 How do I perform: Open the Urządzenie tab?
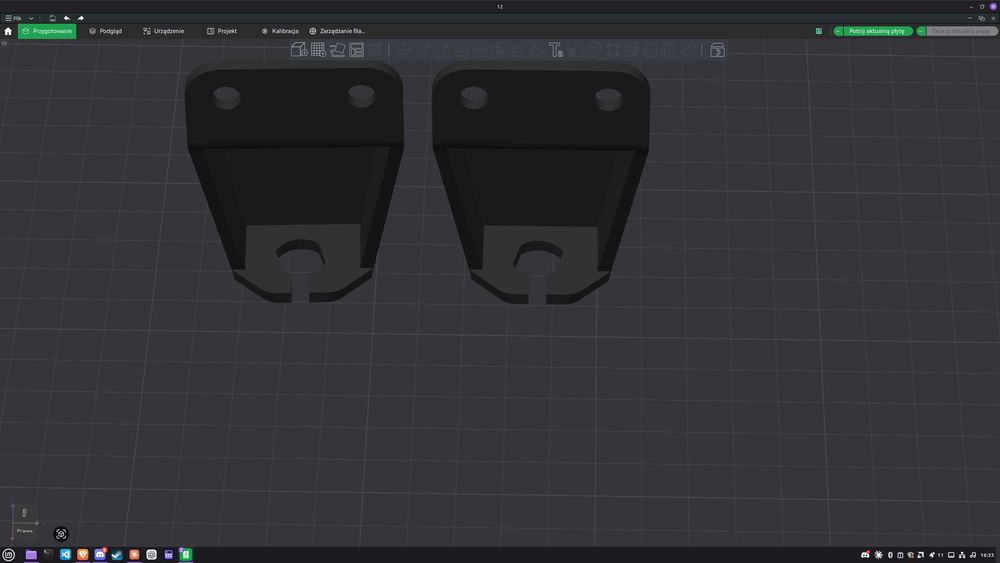point(163,31)
